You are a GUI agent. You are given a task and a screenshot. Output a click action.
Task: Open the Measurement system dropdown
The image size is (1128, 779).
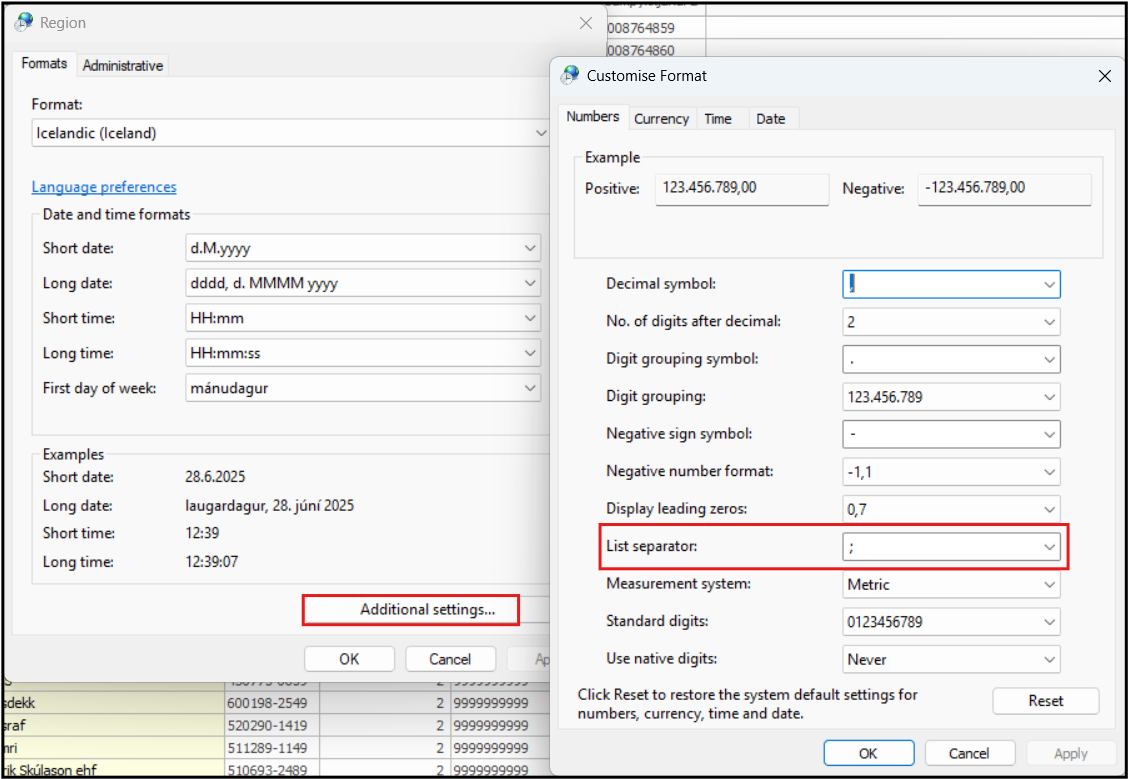point(1049,584)
